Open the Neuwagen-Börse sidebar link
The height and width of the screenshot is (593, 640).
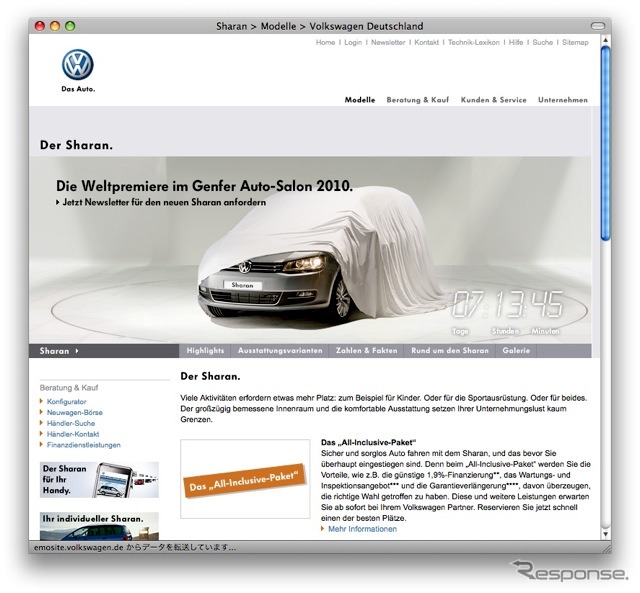pos(75,413)
